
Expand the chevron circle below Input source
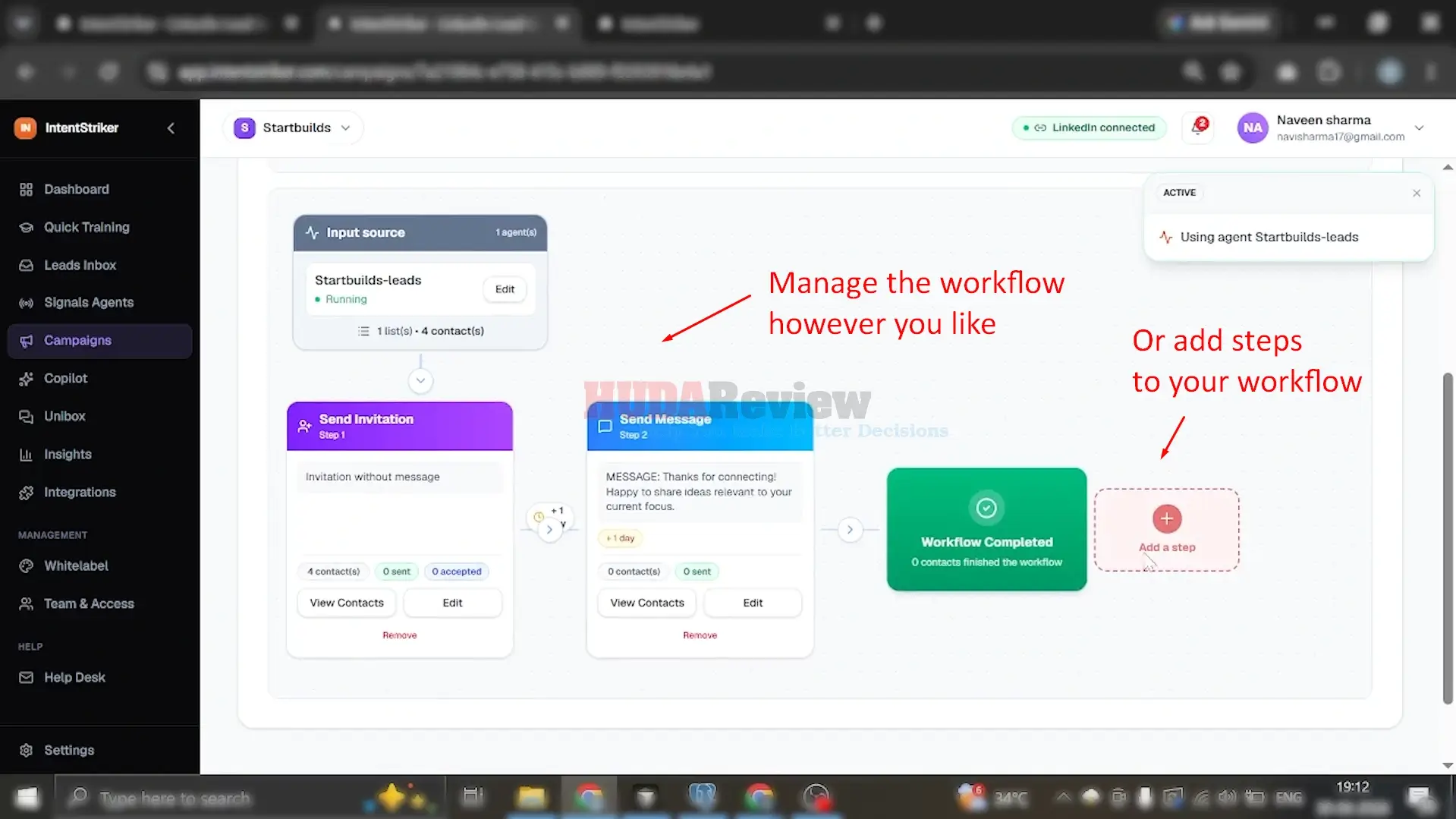pyautogui.click(x=420, y=380)
